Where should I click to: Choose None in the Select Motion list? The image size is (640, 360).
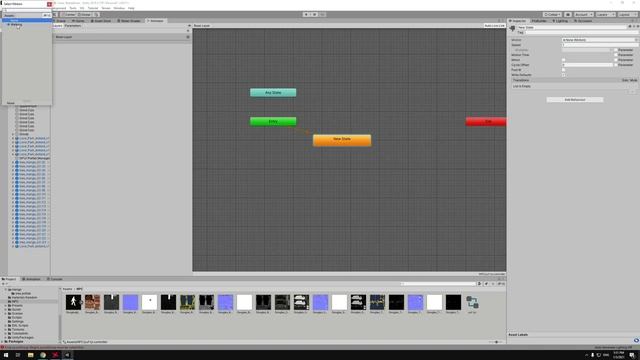click(27, 20)
